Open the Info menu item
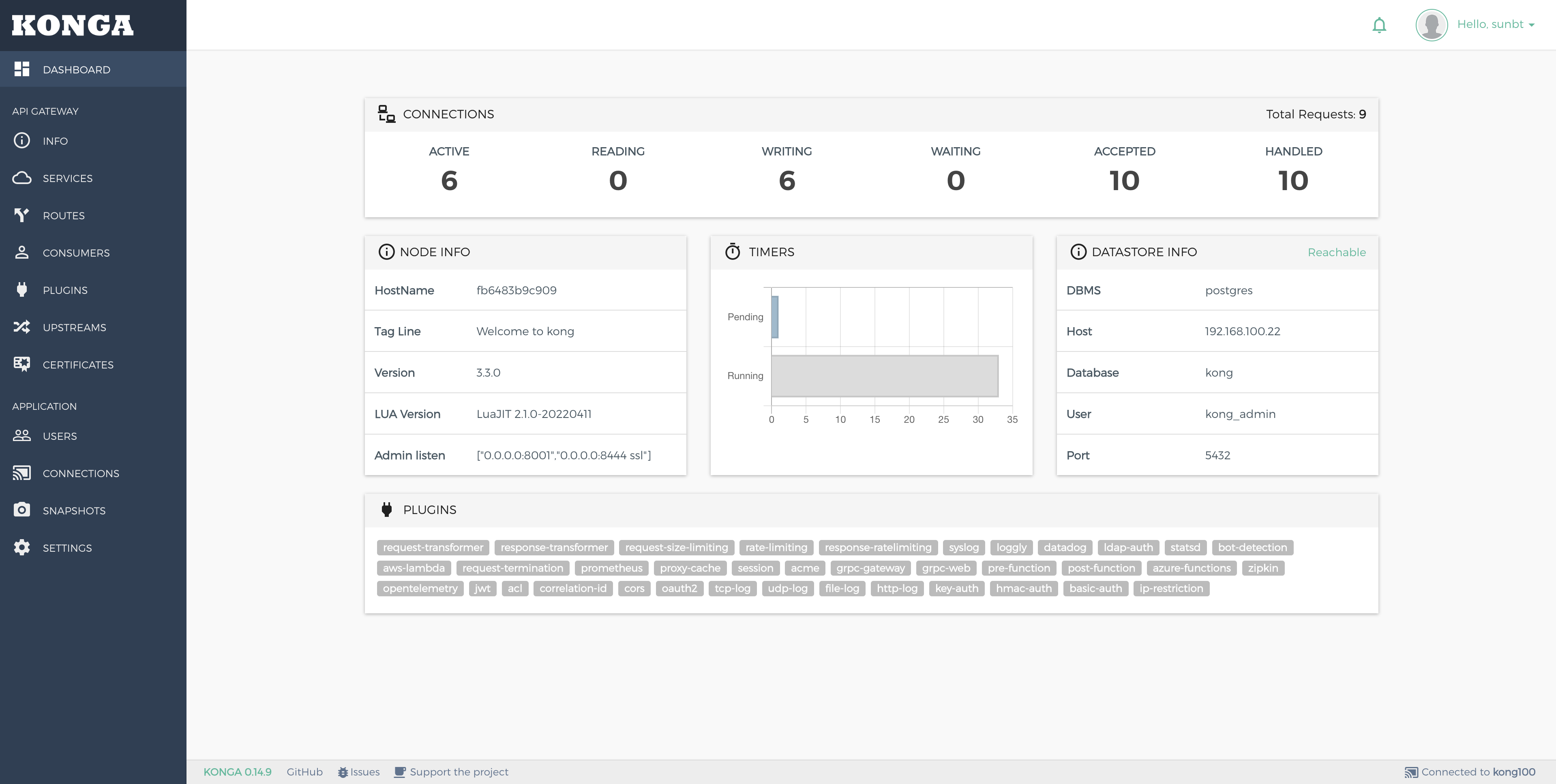The width and height of the screenshot is (1556, 784). point(55,141)
